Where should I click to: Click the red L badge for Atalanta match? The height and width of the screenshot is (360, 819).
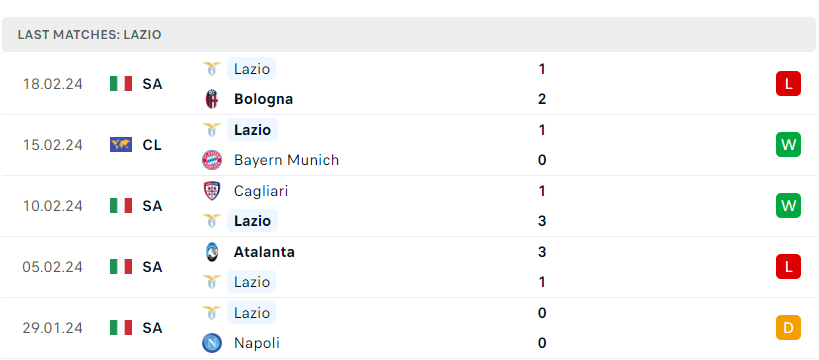(x=788, y=267)
